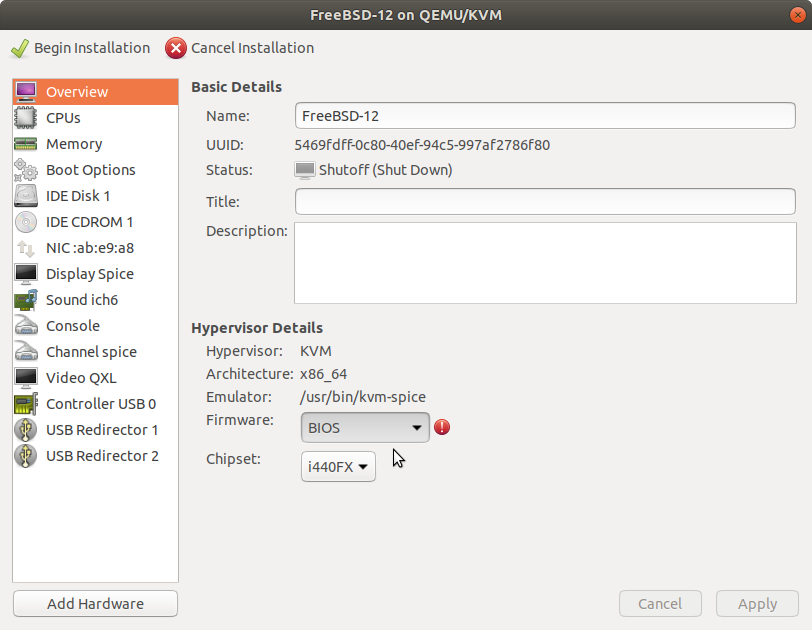Select IDE CDROM 1 disc icon
The image size is (812, 630).
point(25,222)
